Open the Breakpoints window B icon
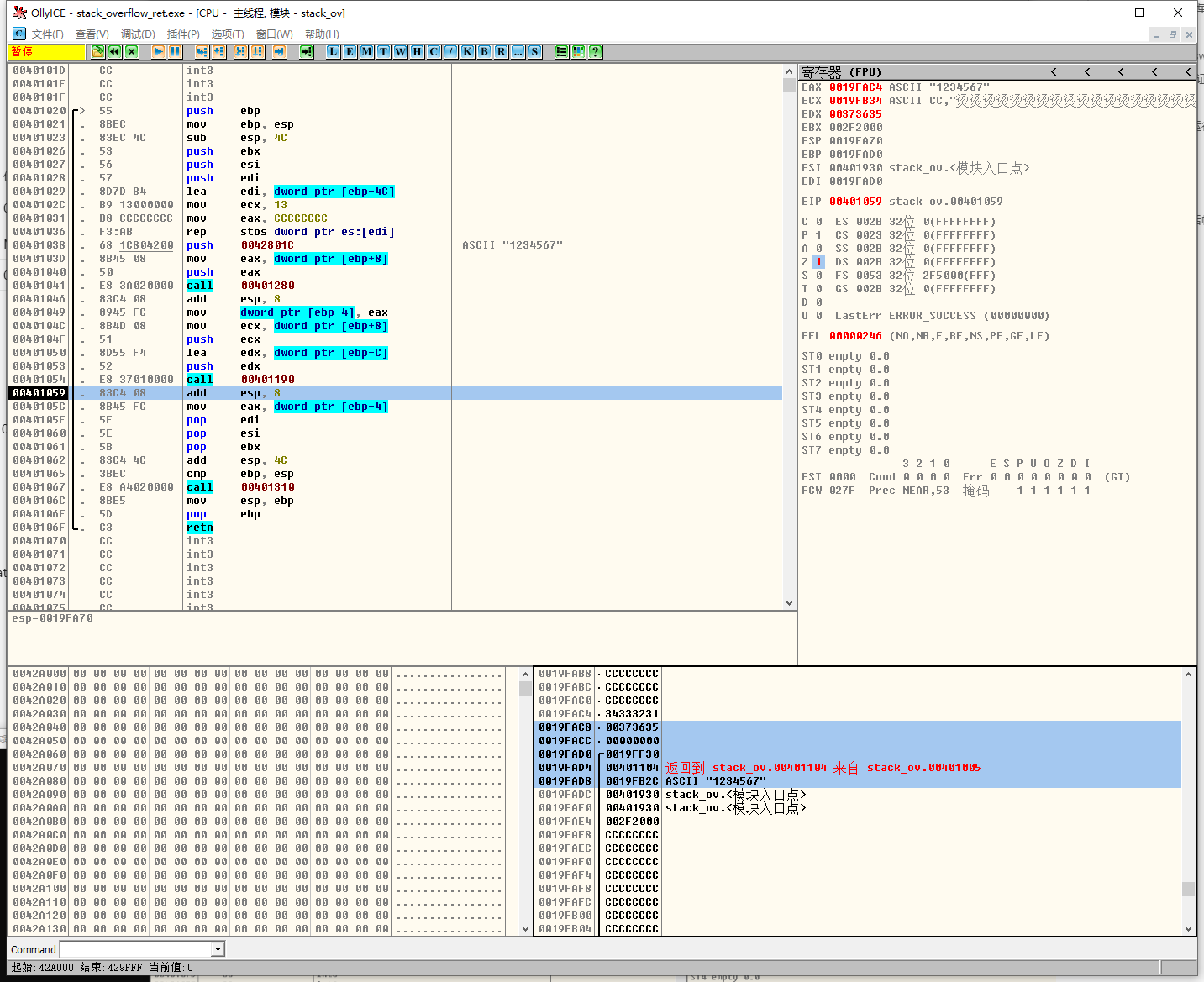1204x982 pixels. (484, 52)
